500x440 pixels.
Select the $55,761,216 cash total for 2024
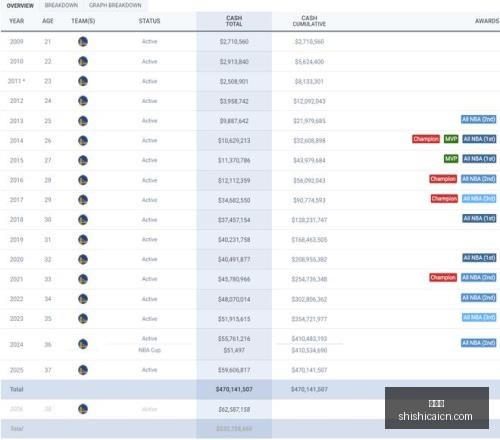234,339
